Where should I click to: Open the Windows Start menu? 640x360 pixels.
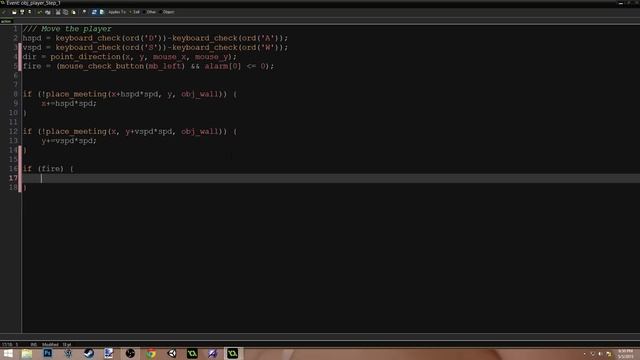(8, 353)
